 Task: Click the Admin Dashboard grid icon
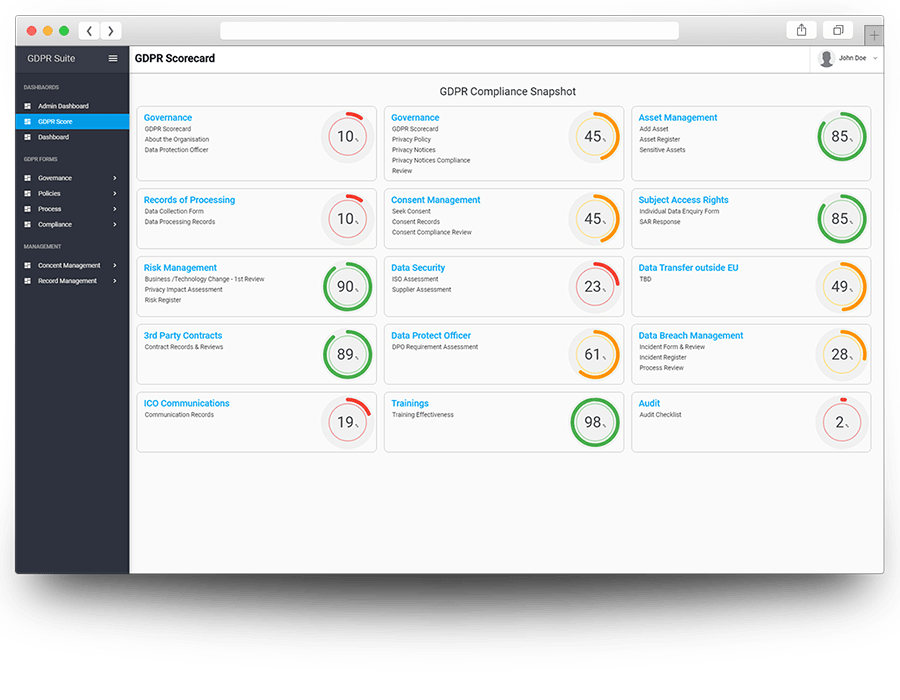pyautogui.click(x=28, y=106)
